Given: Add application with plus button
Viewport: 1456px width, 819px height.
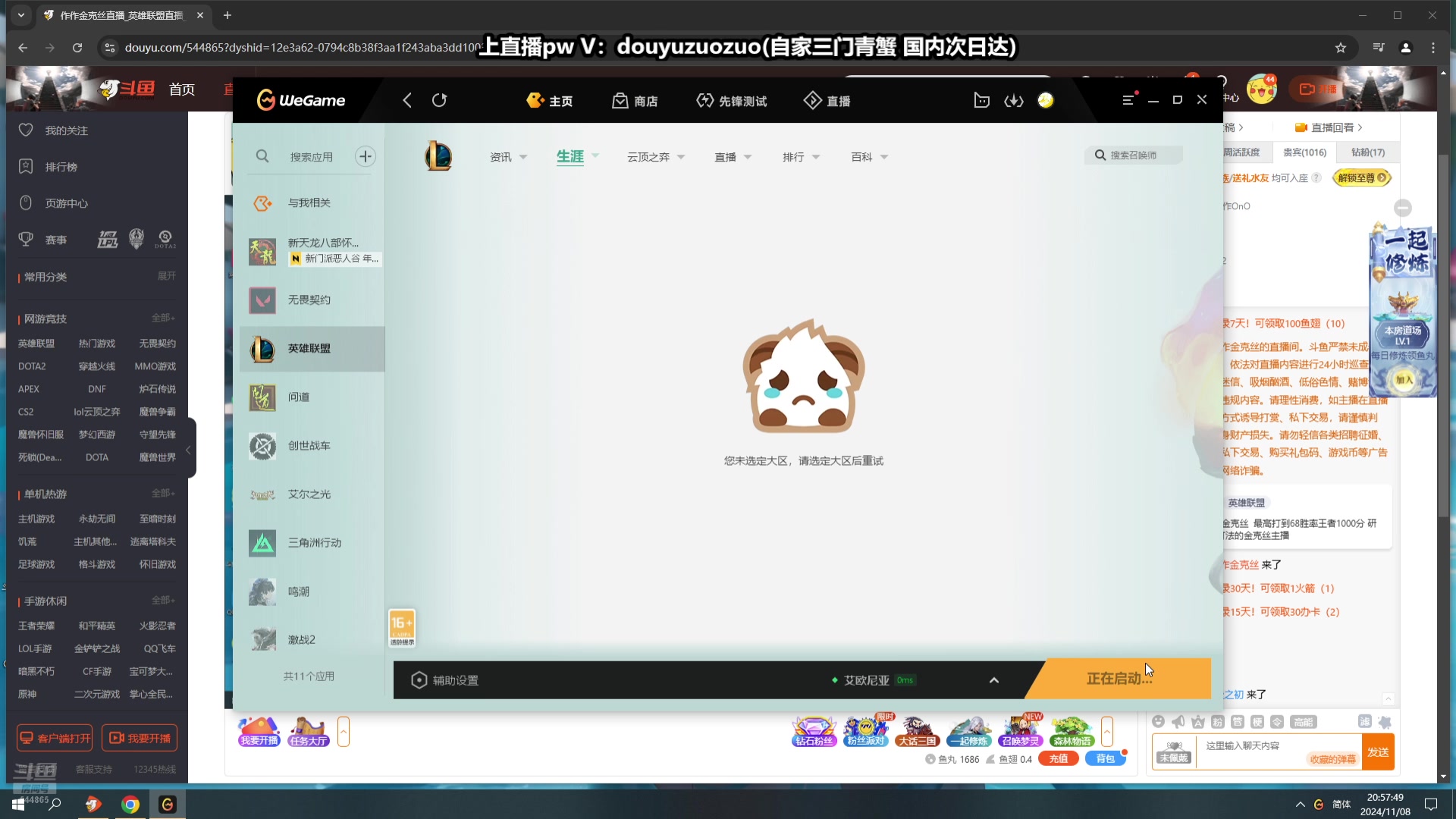Looking at the screenshot, I should point(366,156).
